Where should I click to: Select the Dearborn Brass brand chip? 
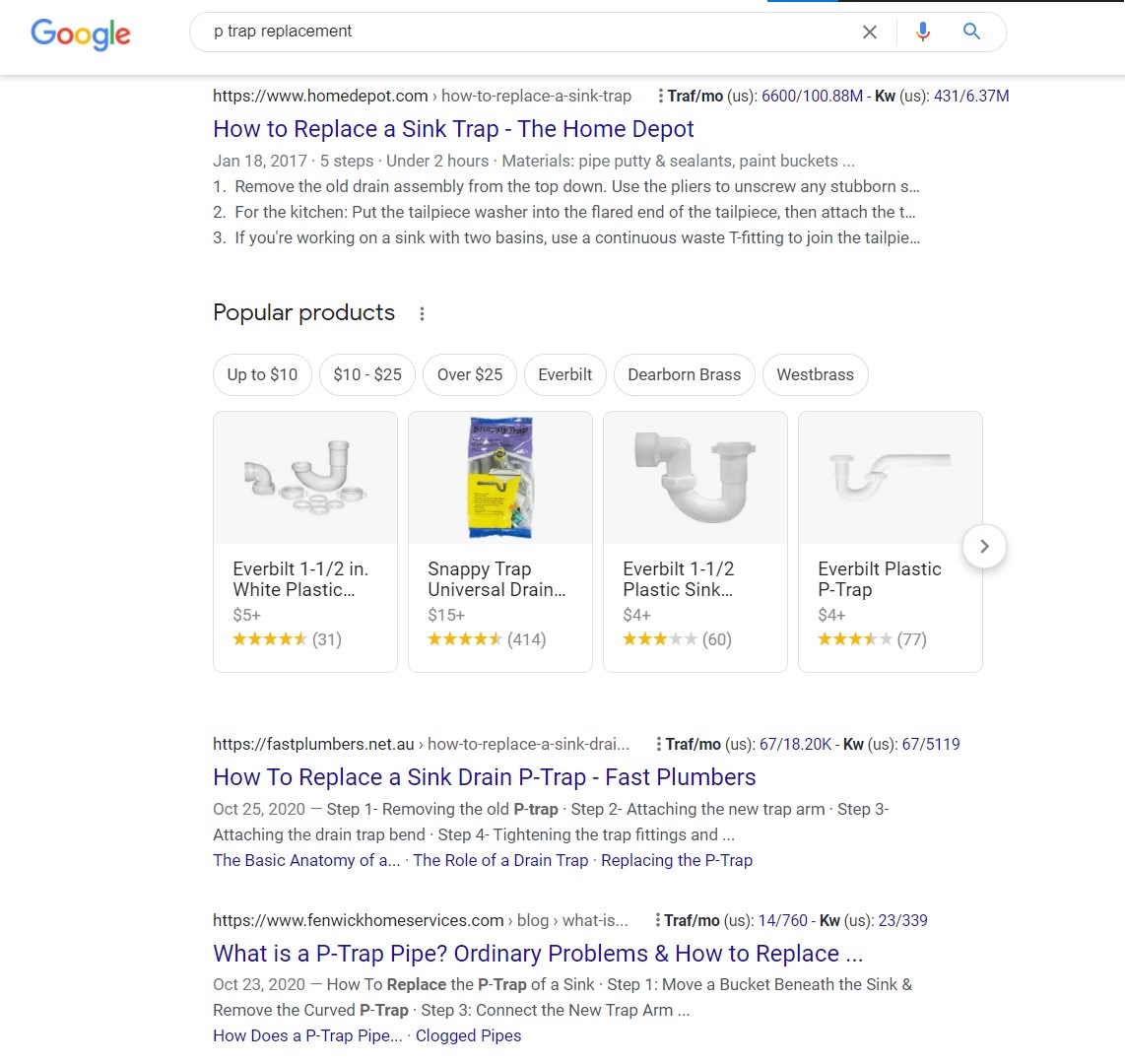[684, 374]
